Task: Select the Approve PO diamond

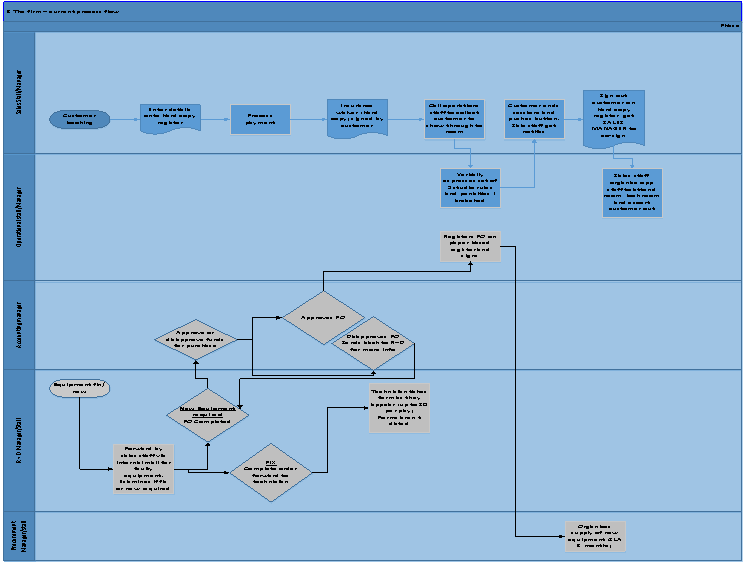Action: (322, 317)
